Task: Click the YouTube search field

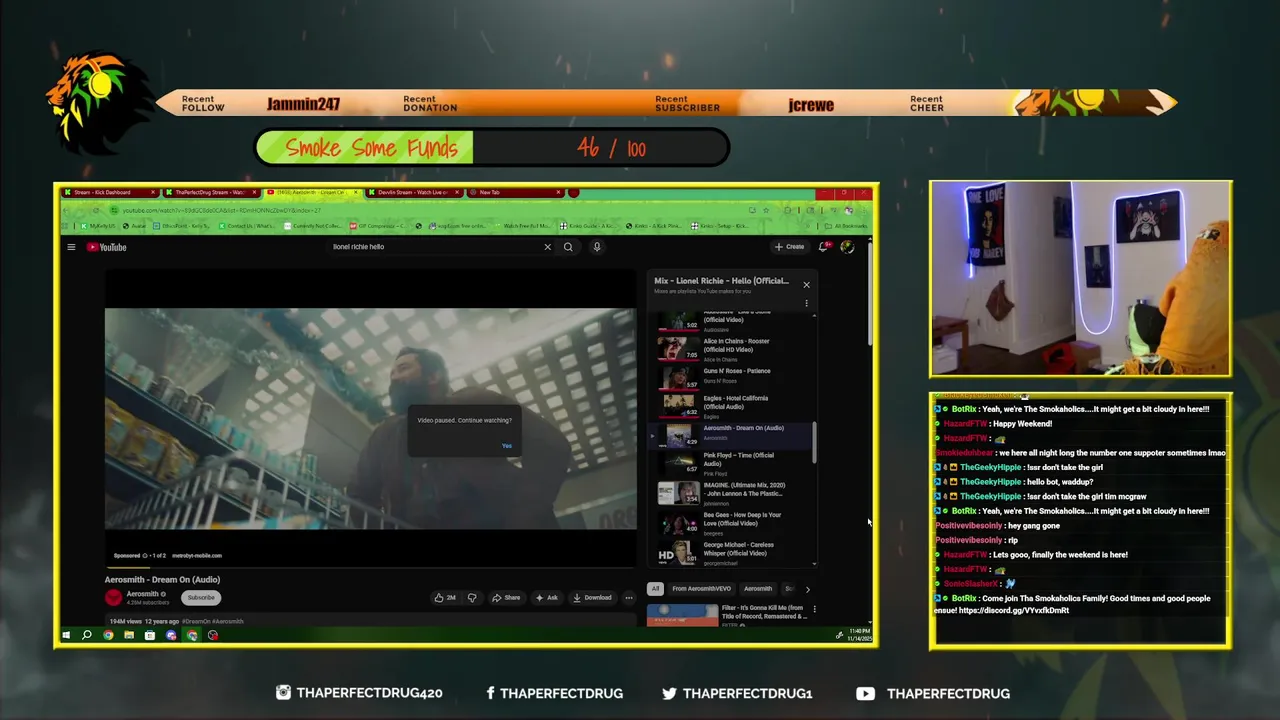Action: pyautogui.click(x=435, y=247)
